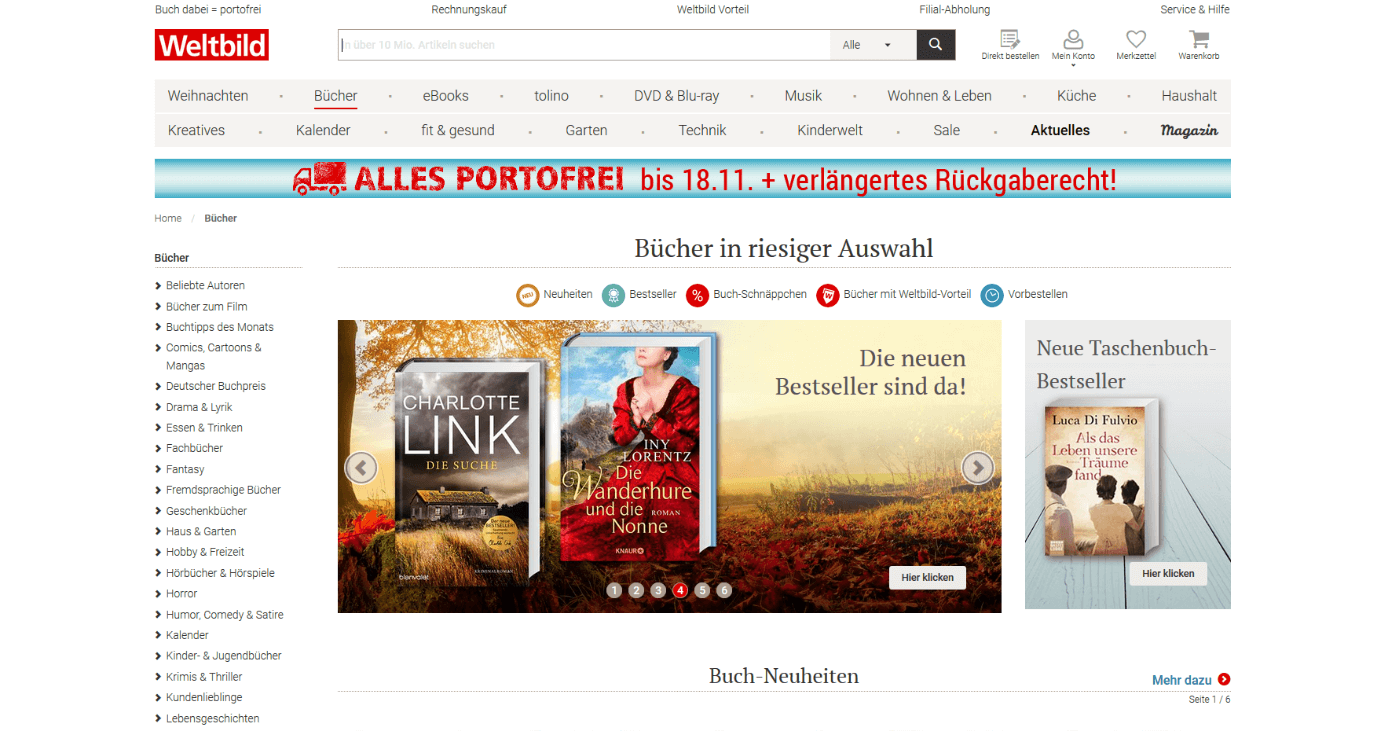Expand Beliebte Autoren category
Screen dimensions: 1388x731
click(158, 286)
